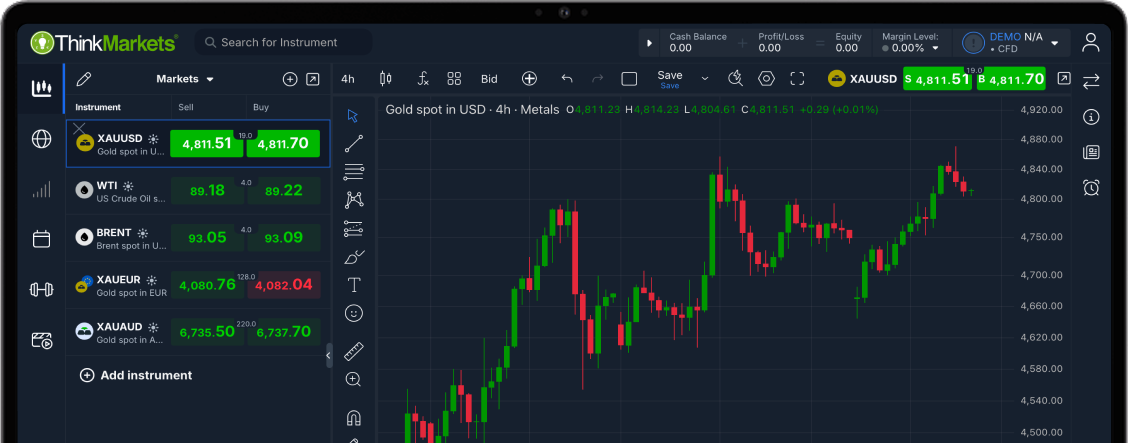Open the transfer arrows icon in right sidebar

pos(1091,81)
